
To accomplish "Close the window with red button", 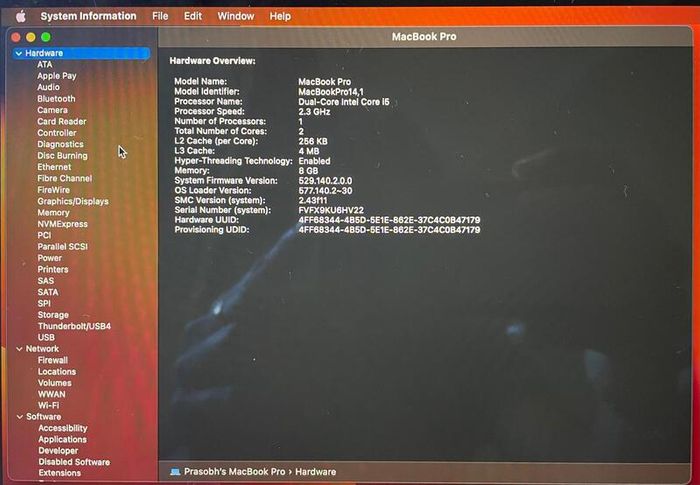I will click(x=17, y=37).
